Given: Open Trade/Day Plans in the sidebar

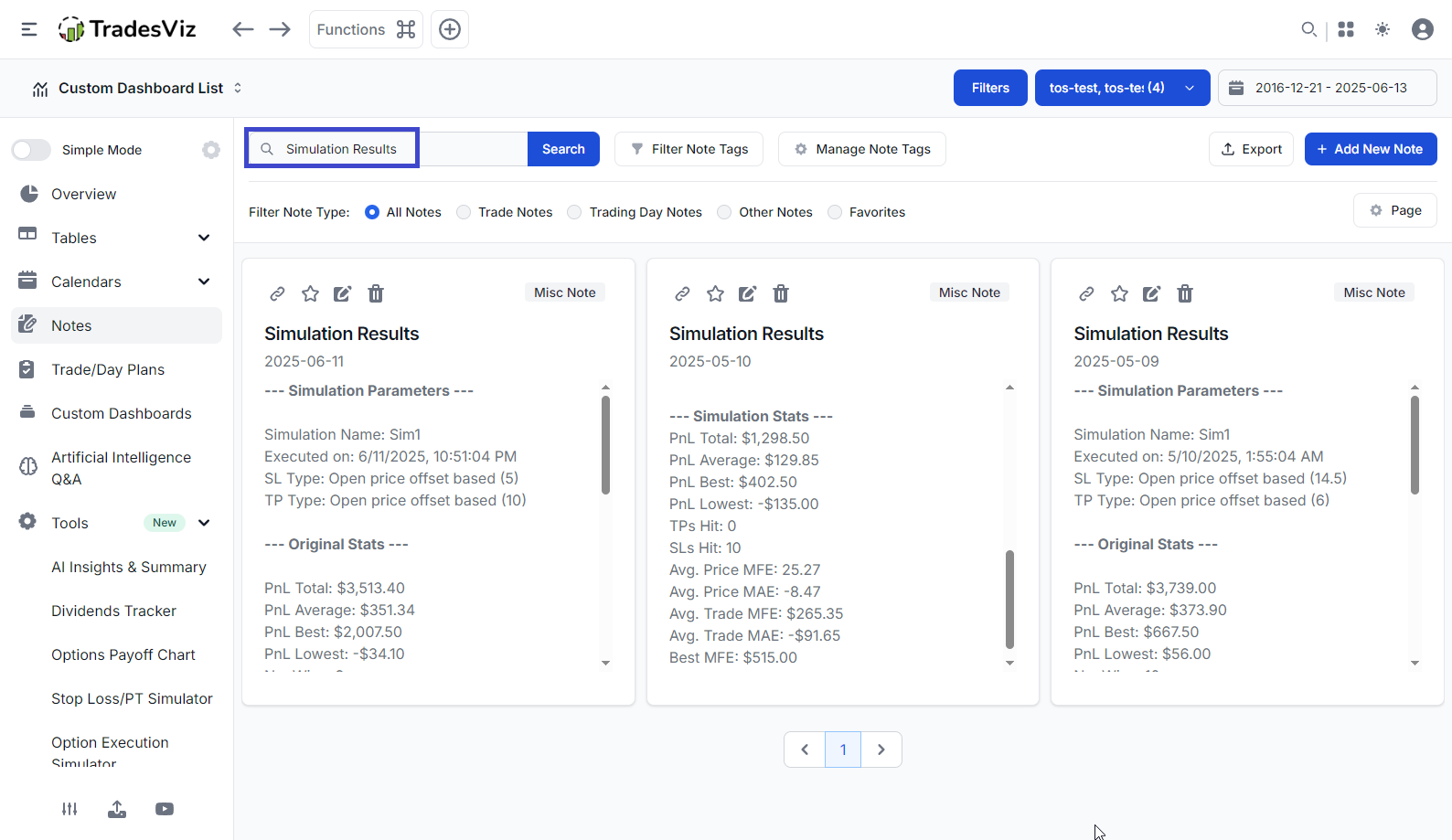Looking at the screenshot, I should pos(108,369).
